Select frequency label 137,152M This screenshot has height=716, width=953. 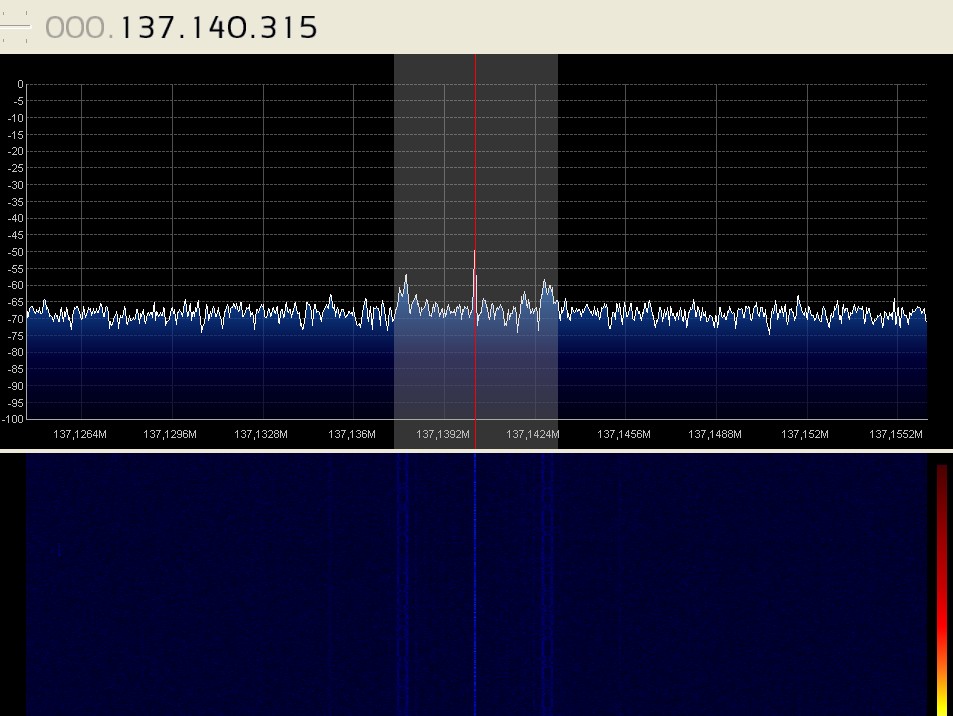(805, 435)
